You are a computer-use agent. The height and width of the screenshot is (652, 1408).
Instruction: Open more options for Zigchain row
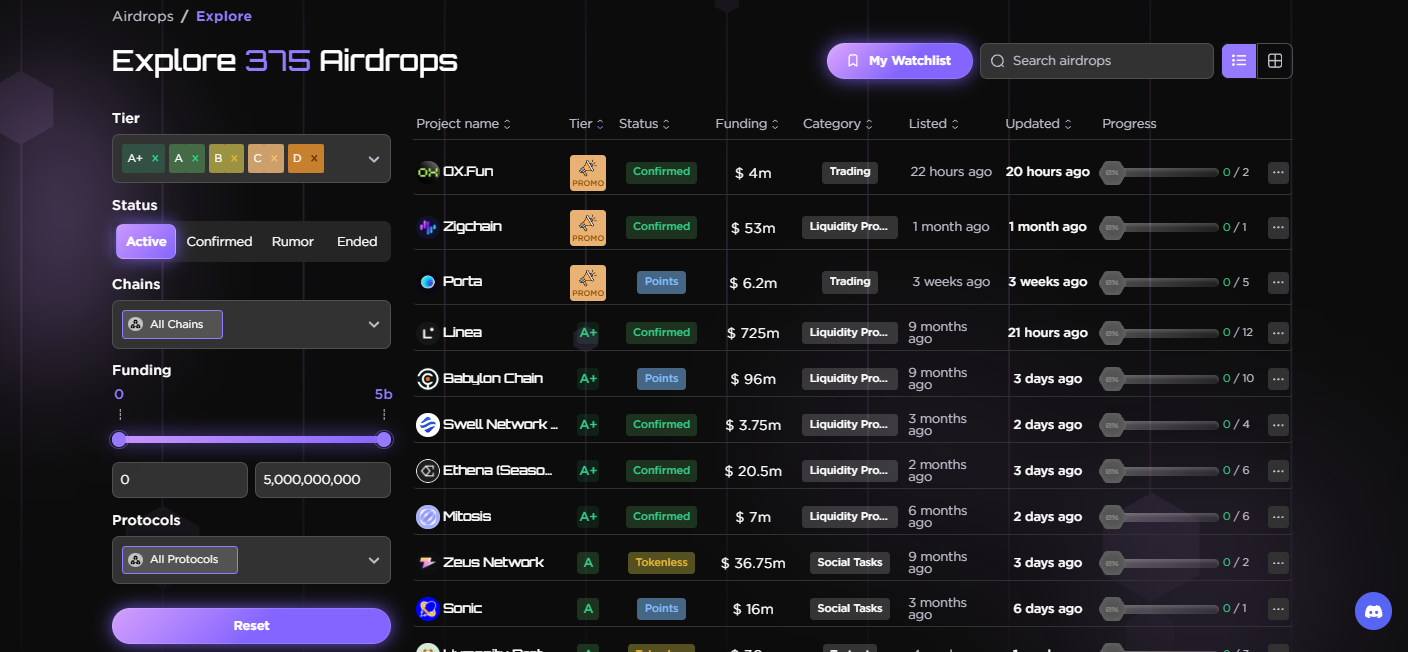(1278, 227)
